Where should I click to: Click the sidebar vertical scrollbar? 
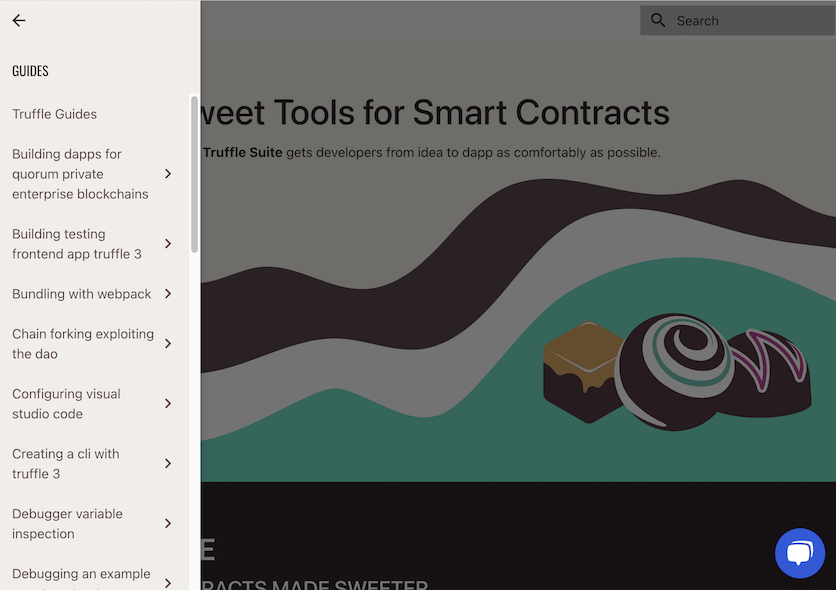click(195, 174)
